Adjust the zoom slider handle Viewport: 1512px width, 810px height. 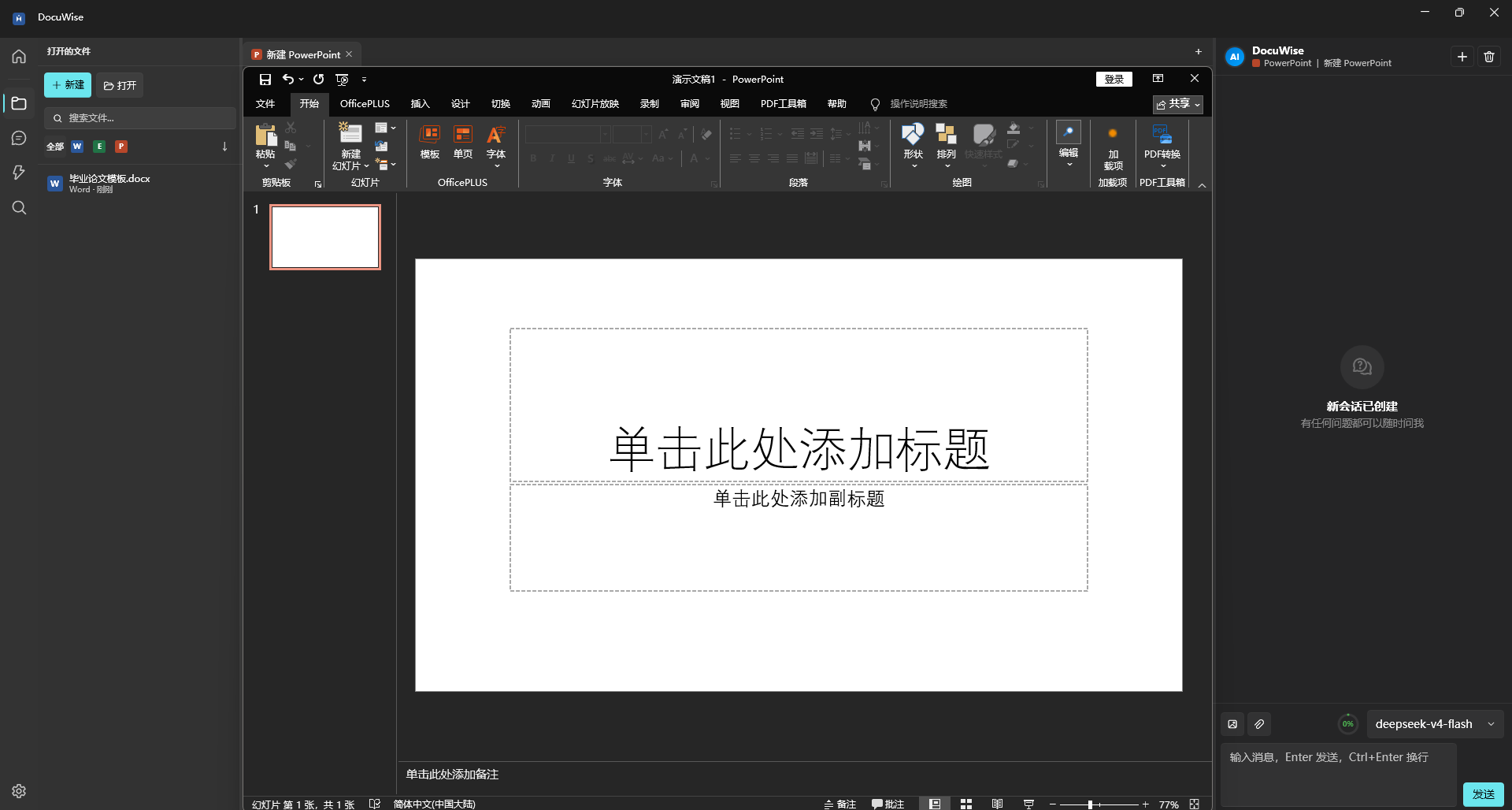[x=1090, y=804]
